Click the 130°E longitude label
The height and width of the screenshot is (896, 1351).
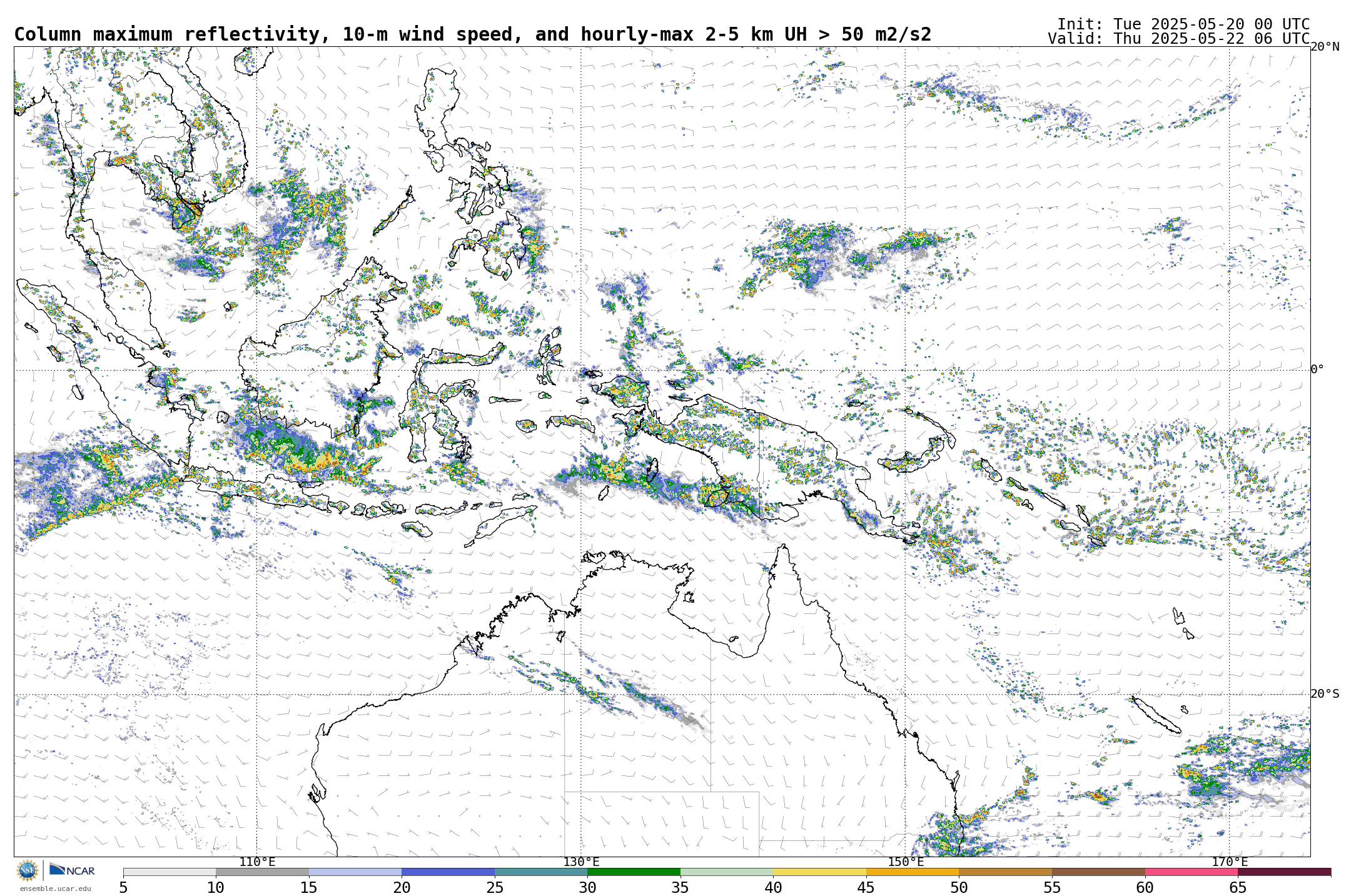(x=581, y=862)
